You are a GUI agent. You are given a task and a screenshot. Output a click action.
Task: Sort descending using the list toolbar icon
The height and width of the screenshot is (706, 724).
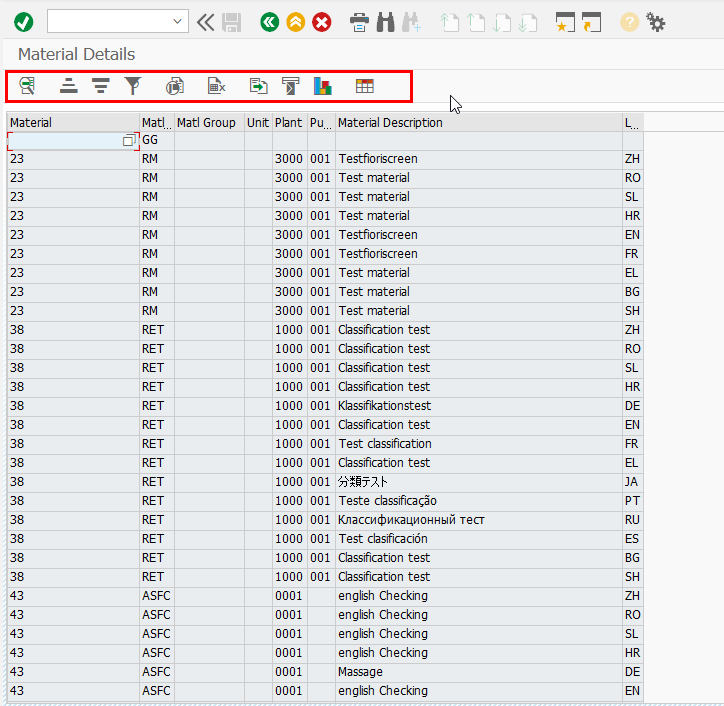click(x=101, y=86)
